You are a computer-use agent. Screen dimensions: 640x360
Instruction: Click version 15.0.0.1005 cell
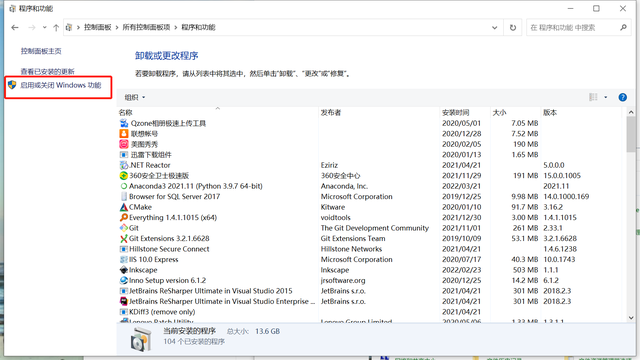click(x=562, y=176)
